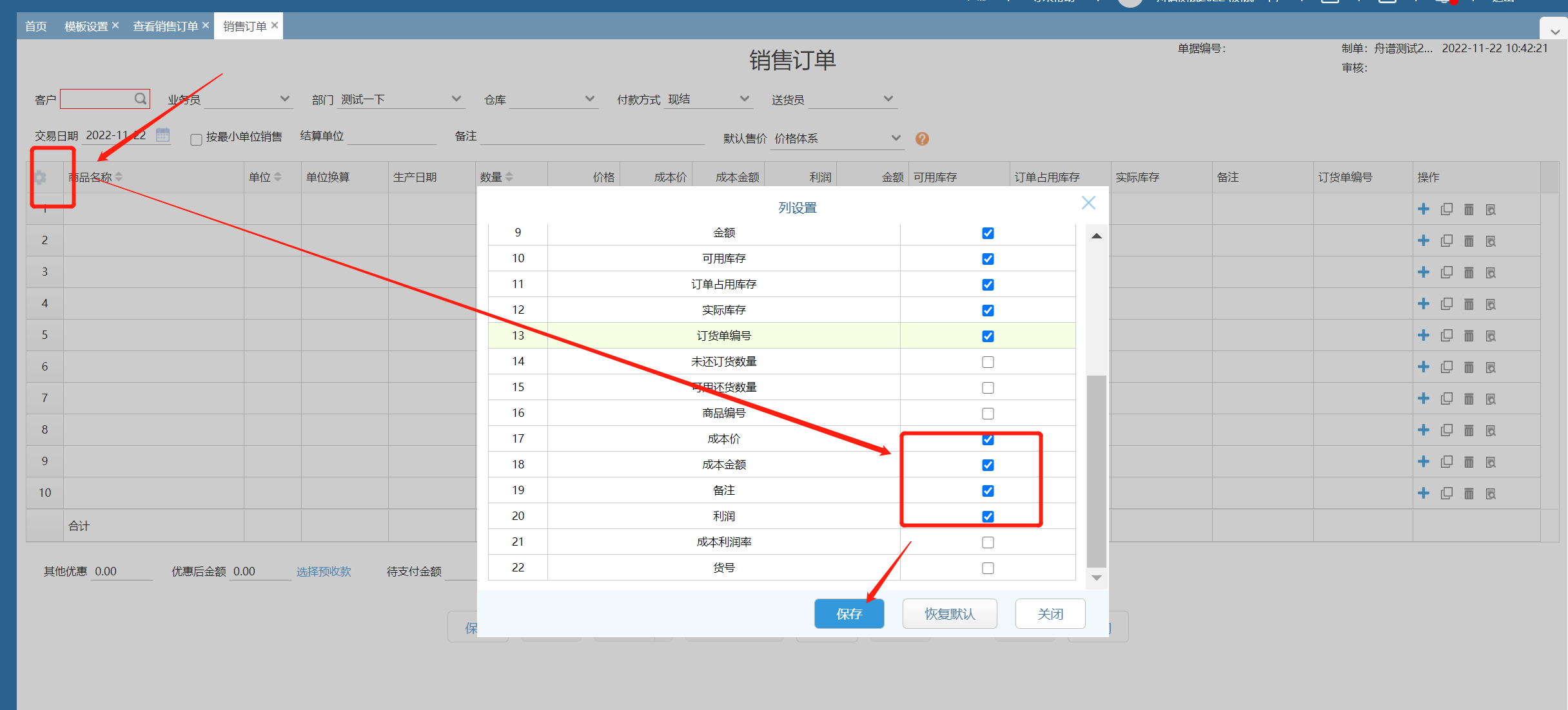Open the 部门 dropdown showing 测试一下
This screenshot has height=710, width=1568.
(456, 99)
